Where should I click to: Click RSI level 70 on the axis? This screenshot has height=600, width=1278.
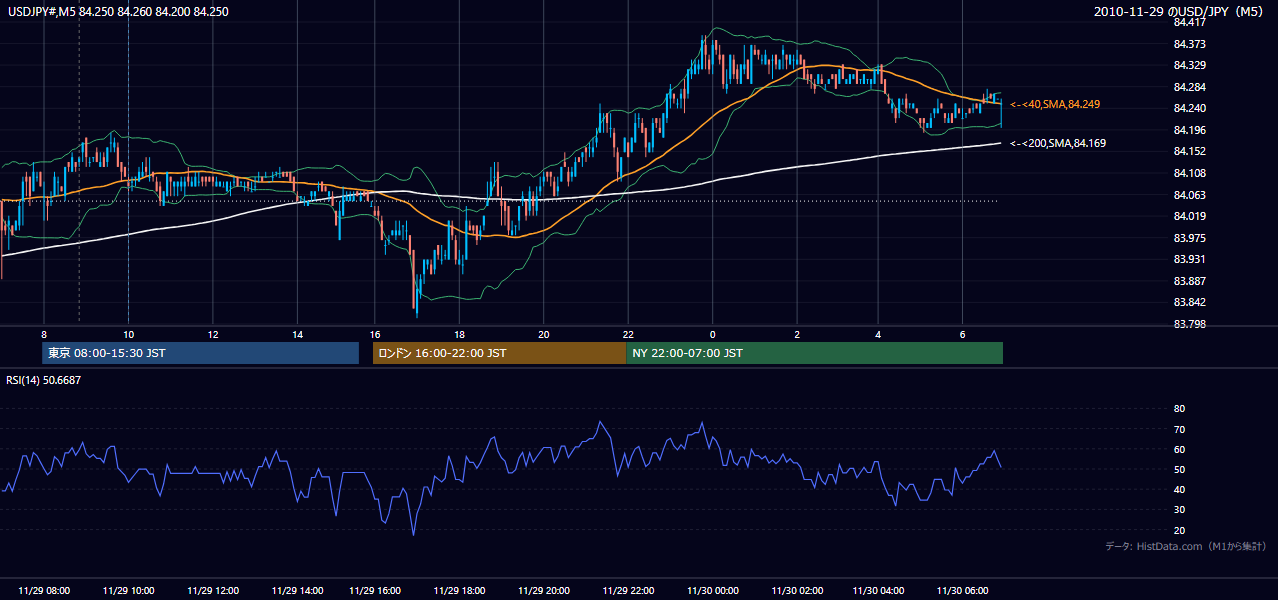[1179, 429]
